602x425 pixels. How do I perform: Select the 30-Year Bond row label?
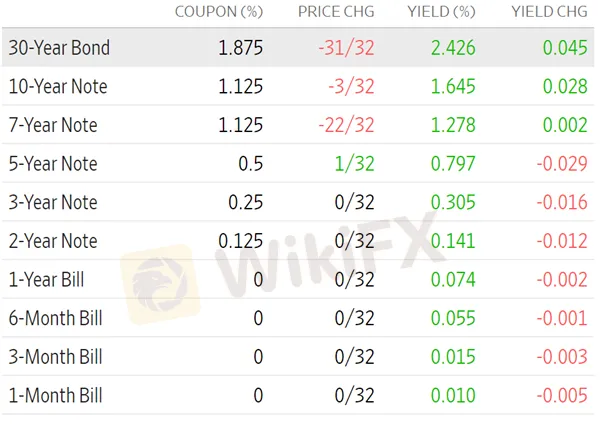click(x=58, y=48)
